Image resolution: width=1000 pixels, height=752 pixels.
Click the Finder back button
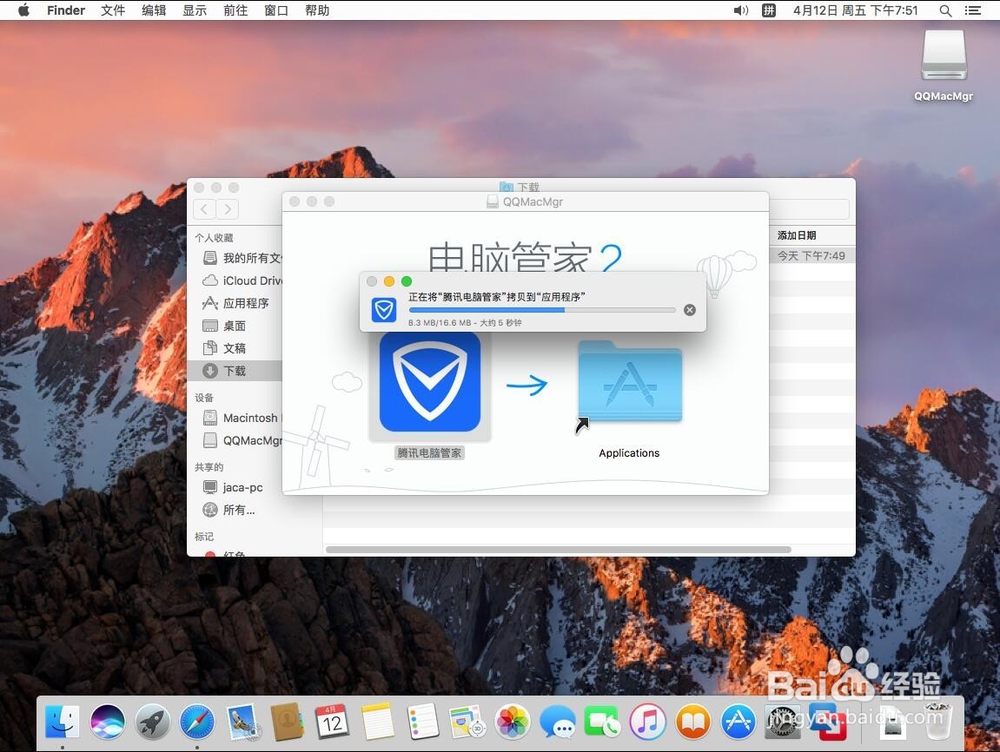pos(204,209)
